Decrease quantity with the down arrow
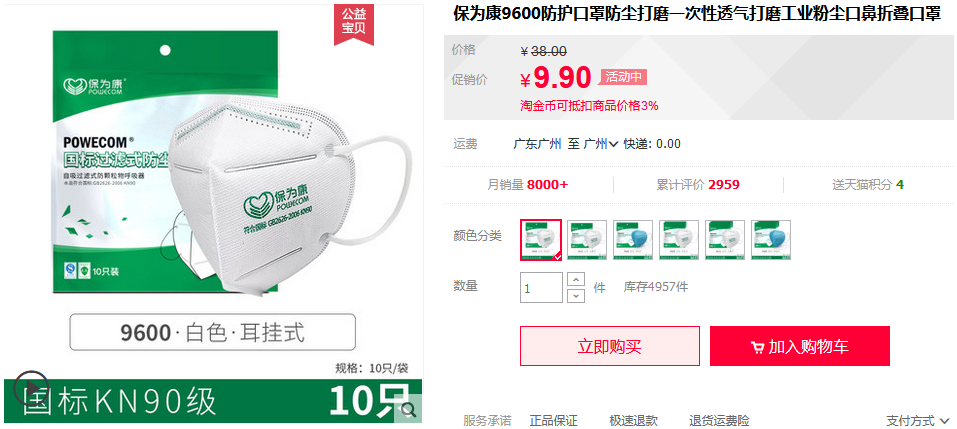The image size is (957, 429). click(576, 296)
